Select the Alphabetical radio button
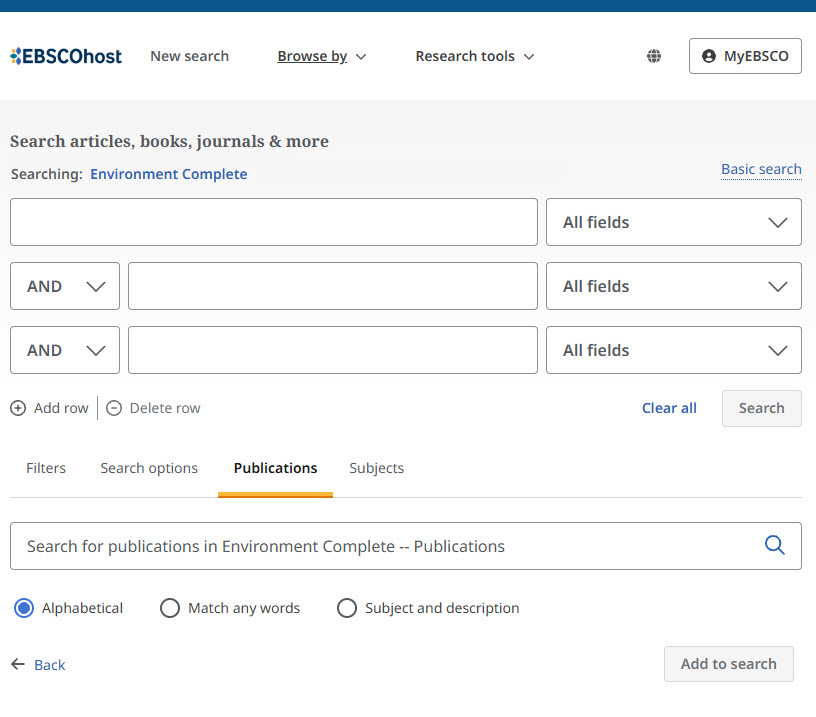This screenshot has width=816, height=717. pyautogui.click(x=24, y=608)
